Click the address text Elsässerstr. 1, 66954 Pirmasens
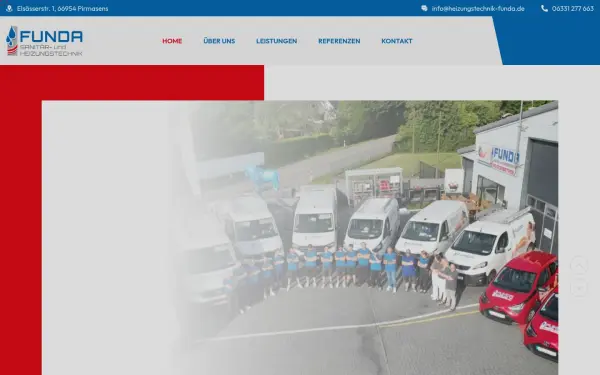This screenshot has height=375, width=600. pyautogui.click(x=62, y=8)
